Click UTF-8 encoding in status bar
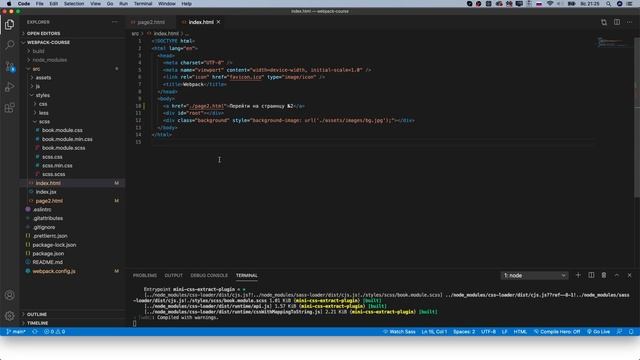This screenshot has height=360, width=640. click(x=488, y=332)
